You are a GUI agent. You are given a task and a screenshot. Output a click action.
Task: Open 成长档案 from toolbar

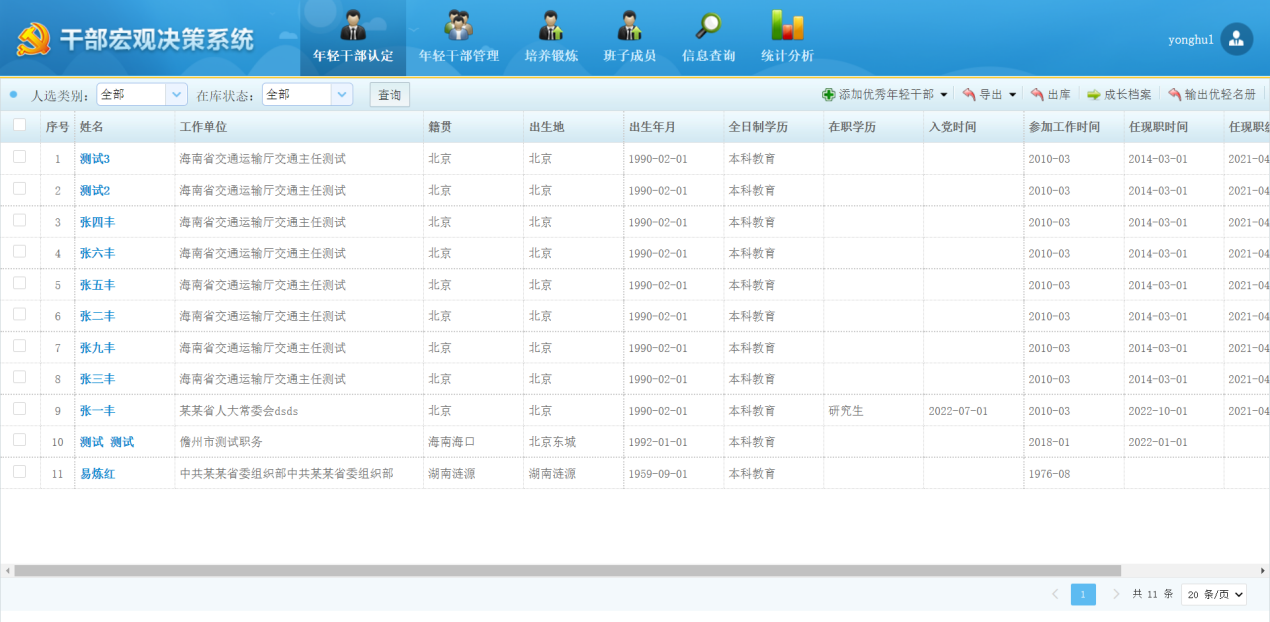pos(1119,94)
